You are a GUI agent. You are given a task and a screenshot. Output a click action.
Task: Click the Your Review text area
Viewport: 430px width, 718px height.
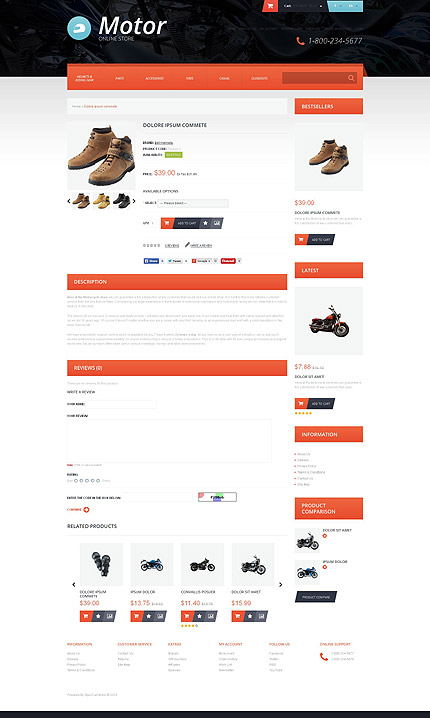coord(169,441)
